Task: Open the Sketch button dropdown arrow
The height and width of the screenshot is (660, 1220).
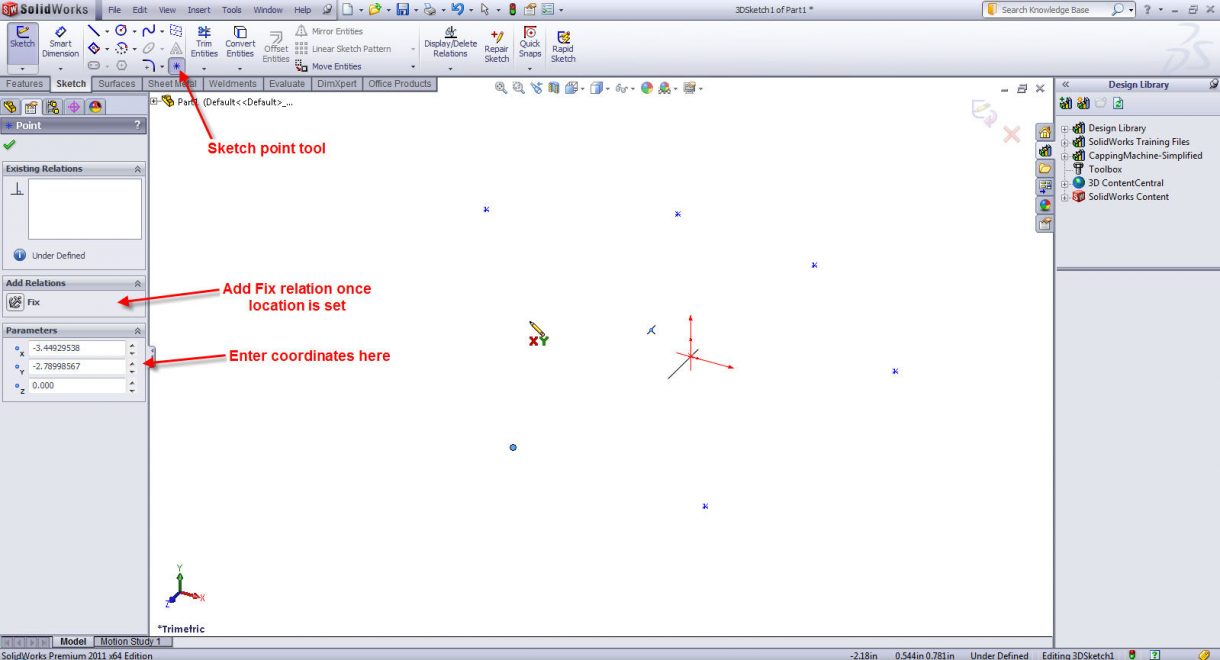Action: click(x=22, y=67)
